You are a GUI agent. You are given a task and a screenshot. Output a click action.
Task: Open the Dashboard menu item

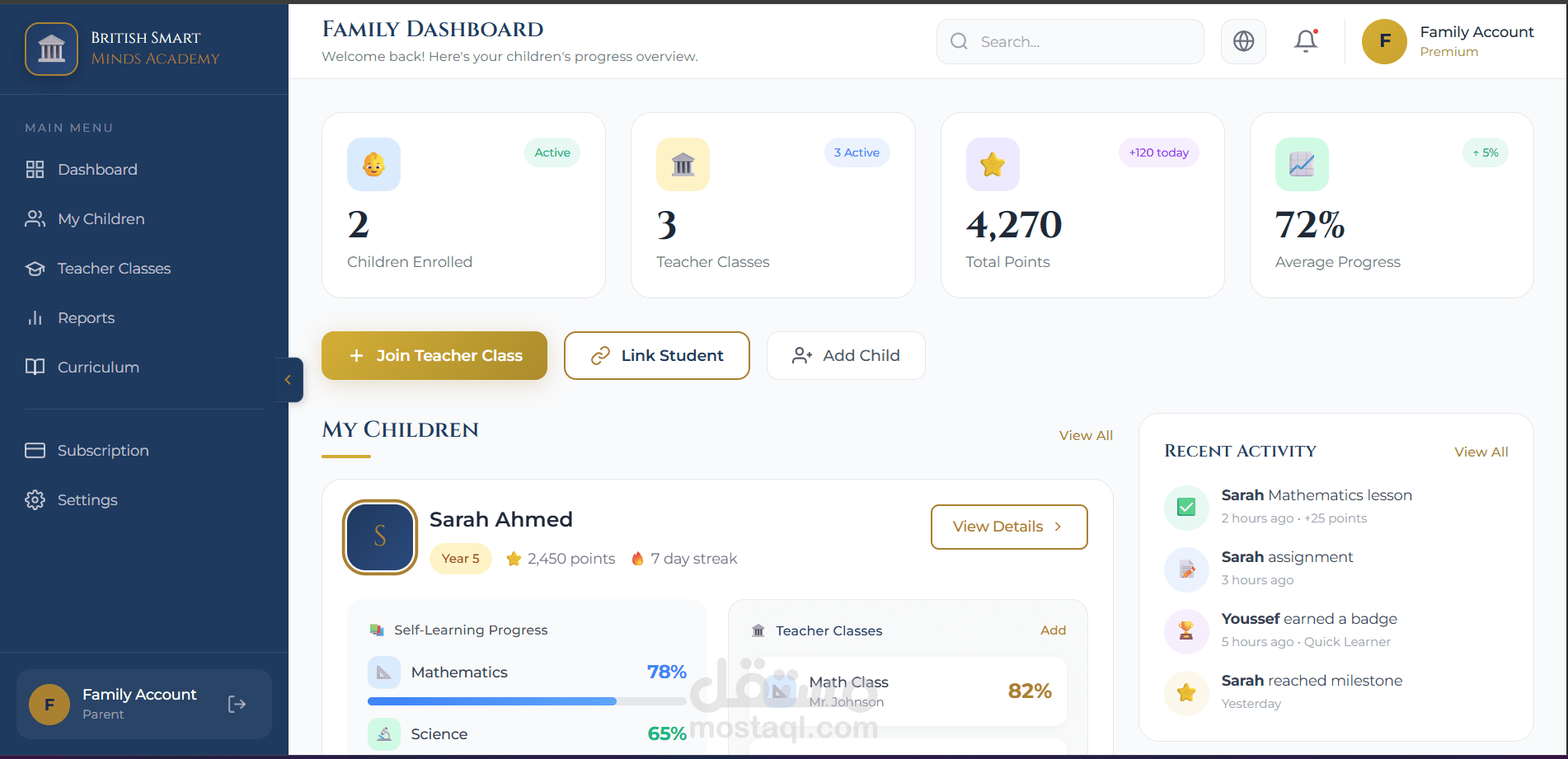(144, 170)
